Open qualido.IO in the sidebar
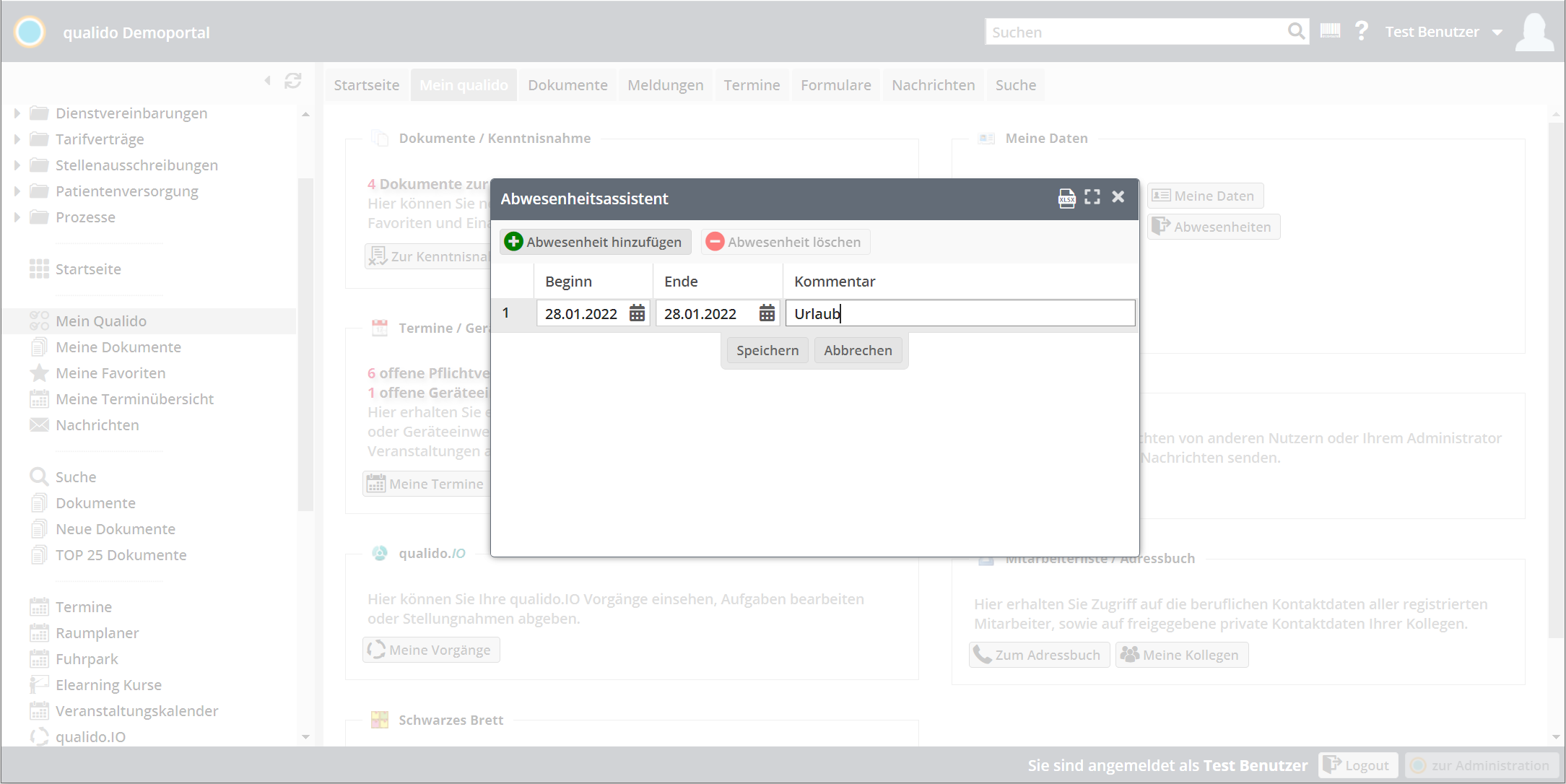The image size is (1566, 784). click(x=90, y=737)
